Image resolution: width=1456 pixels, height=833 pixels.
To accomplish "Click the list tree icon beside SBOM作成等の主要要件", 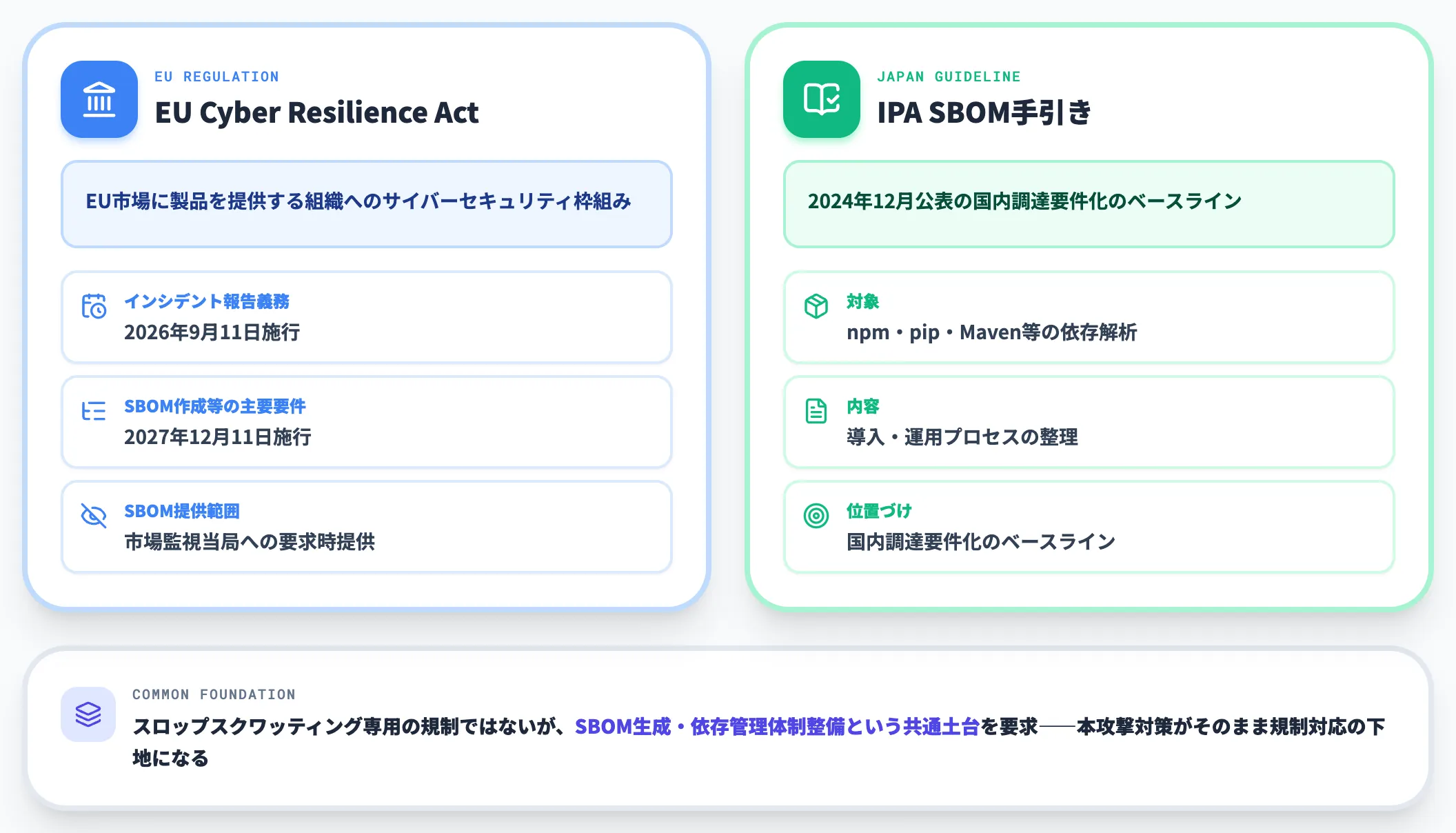I will [x=94, y=411].
